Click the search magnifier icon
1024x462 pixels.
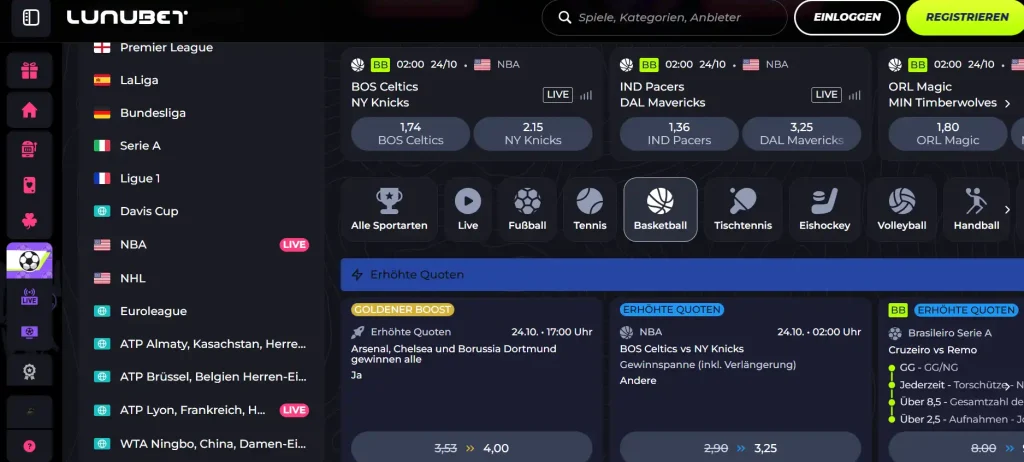click(x=565, y=18)
